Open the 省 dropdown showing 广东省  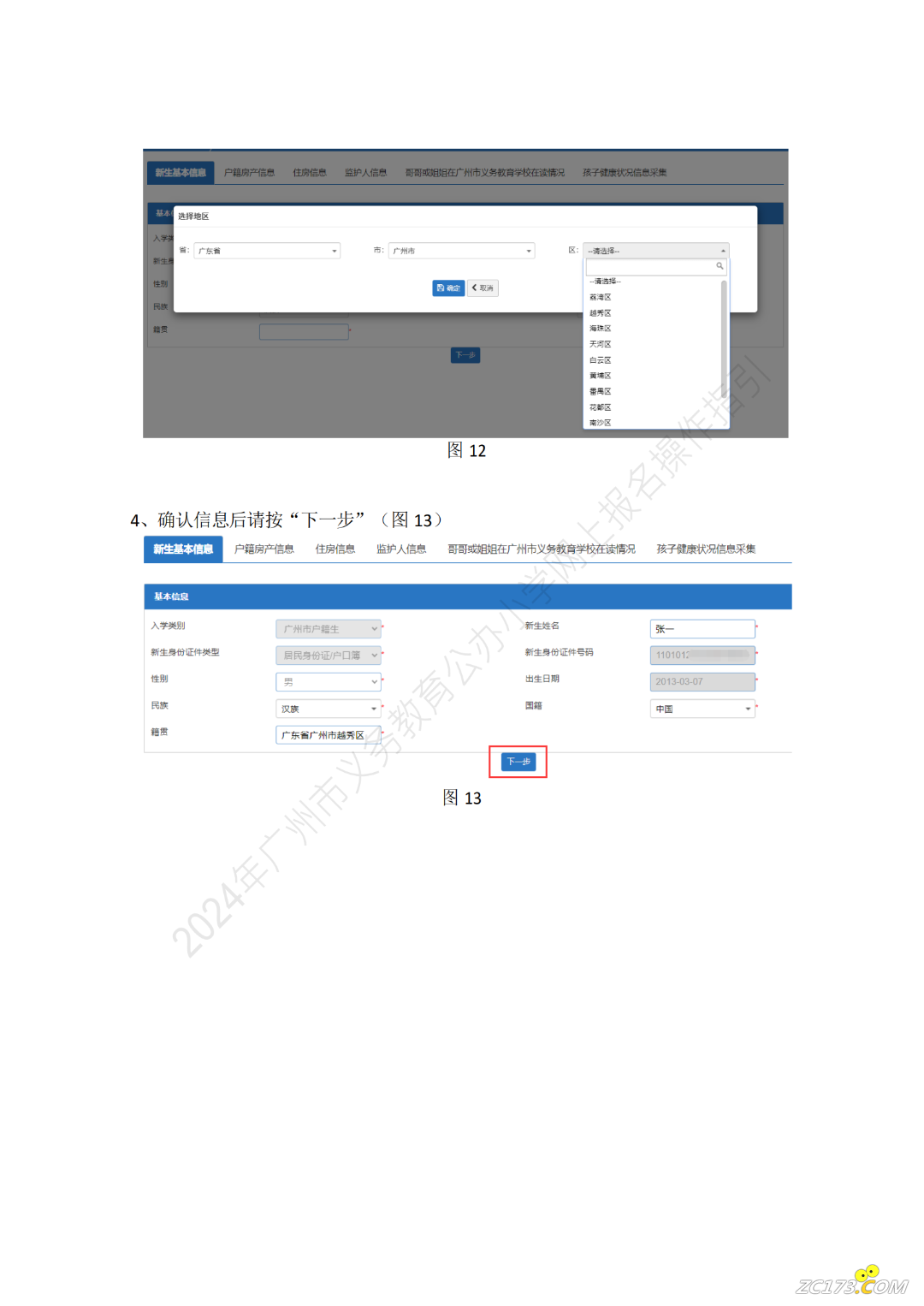tap(267, 251)
